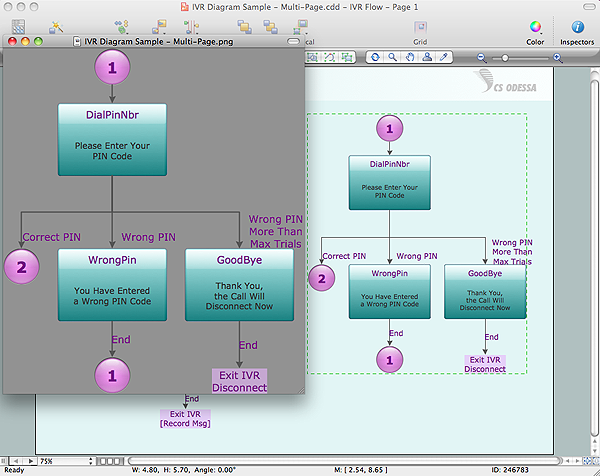Click the zoom out magnifier icon

click(x=481, y=59)
